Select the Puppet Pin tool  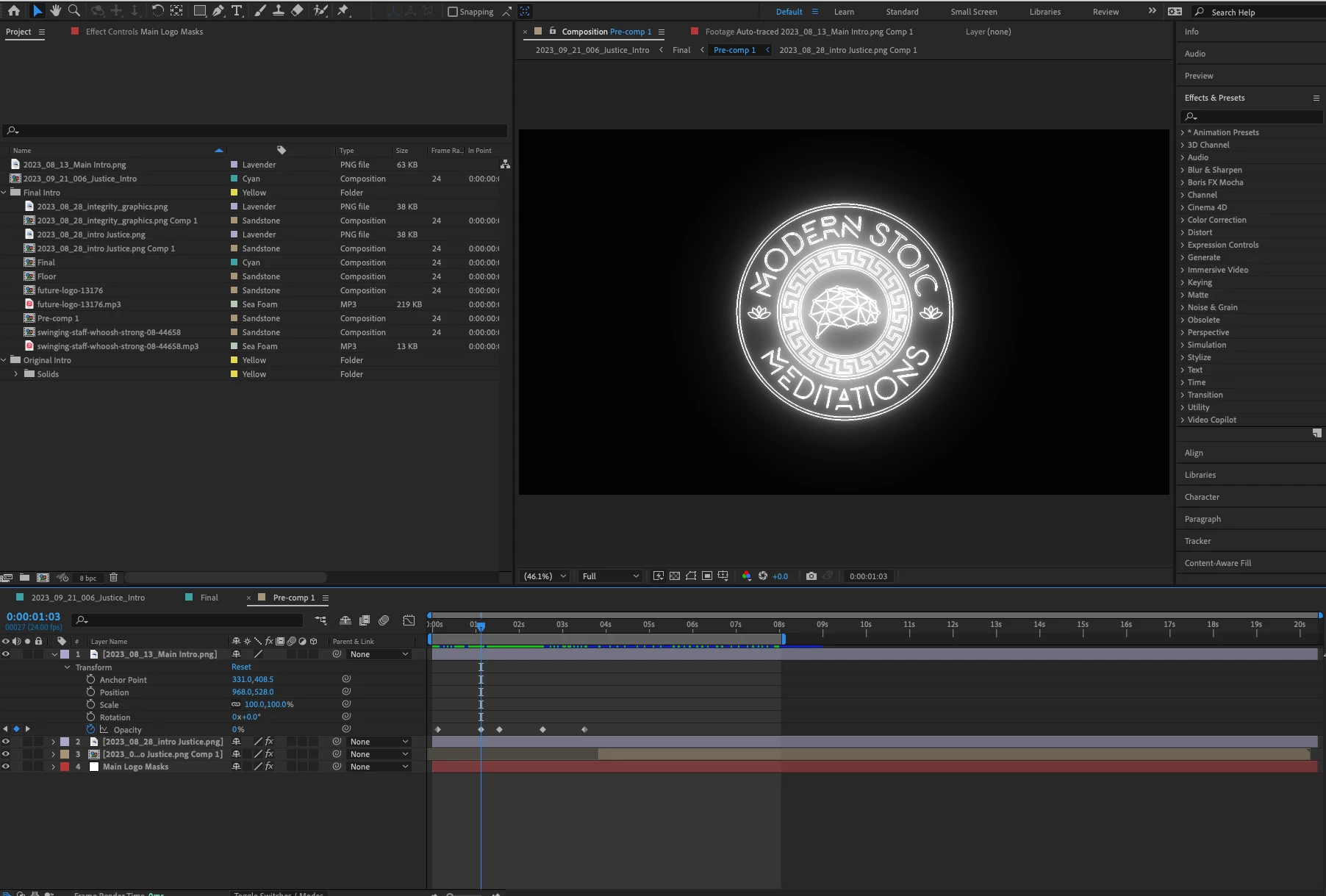point(343,11)
